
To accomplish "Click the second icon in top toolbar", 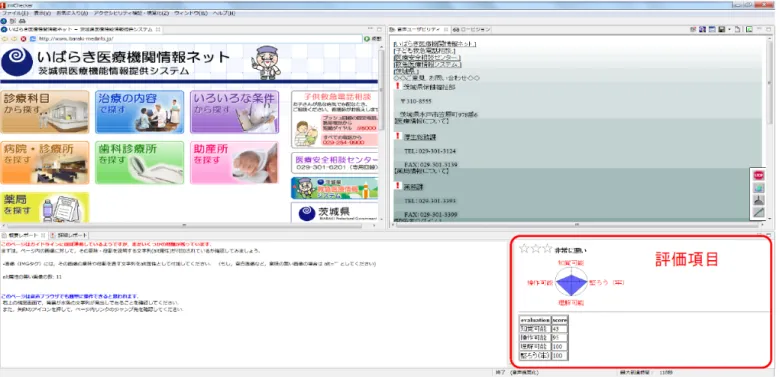I will (12, 21).
